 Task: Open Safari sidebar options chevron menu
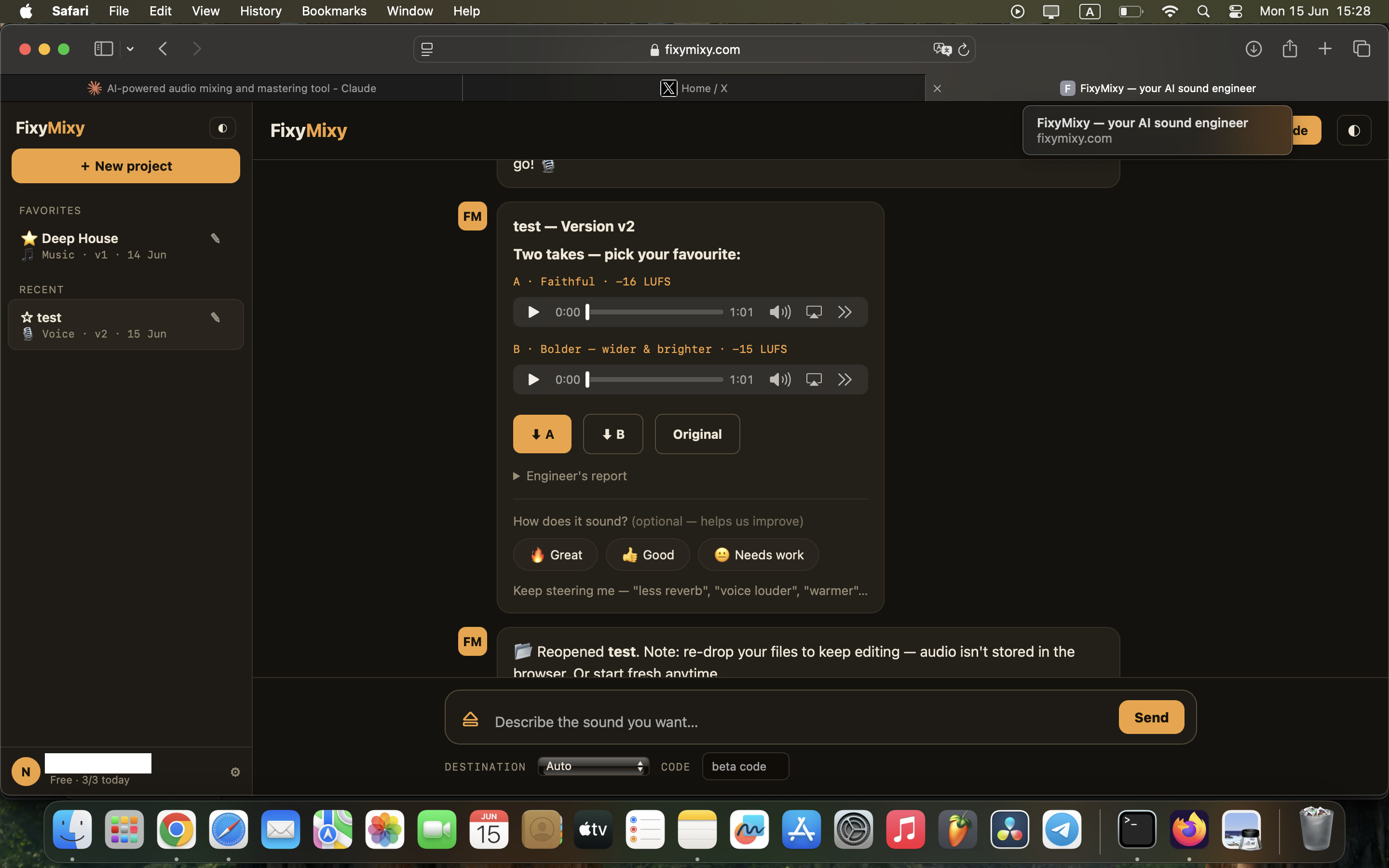click(x=130, y=49)
